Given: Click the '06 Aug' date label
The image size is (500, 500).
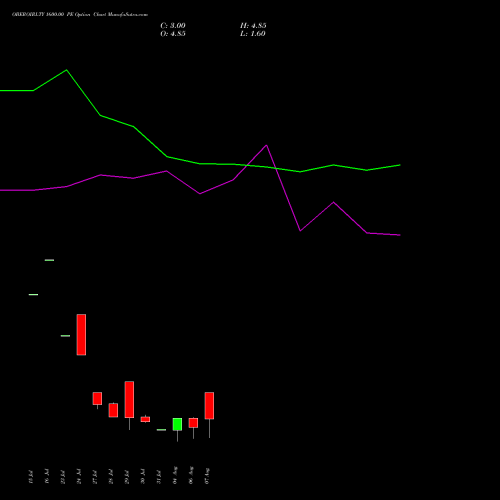Looking at the screenshot, I should pos(191,475).
